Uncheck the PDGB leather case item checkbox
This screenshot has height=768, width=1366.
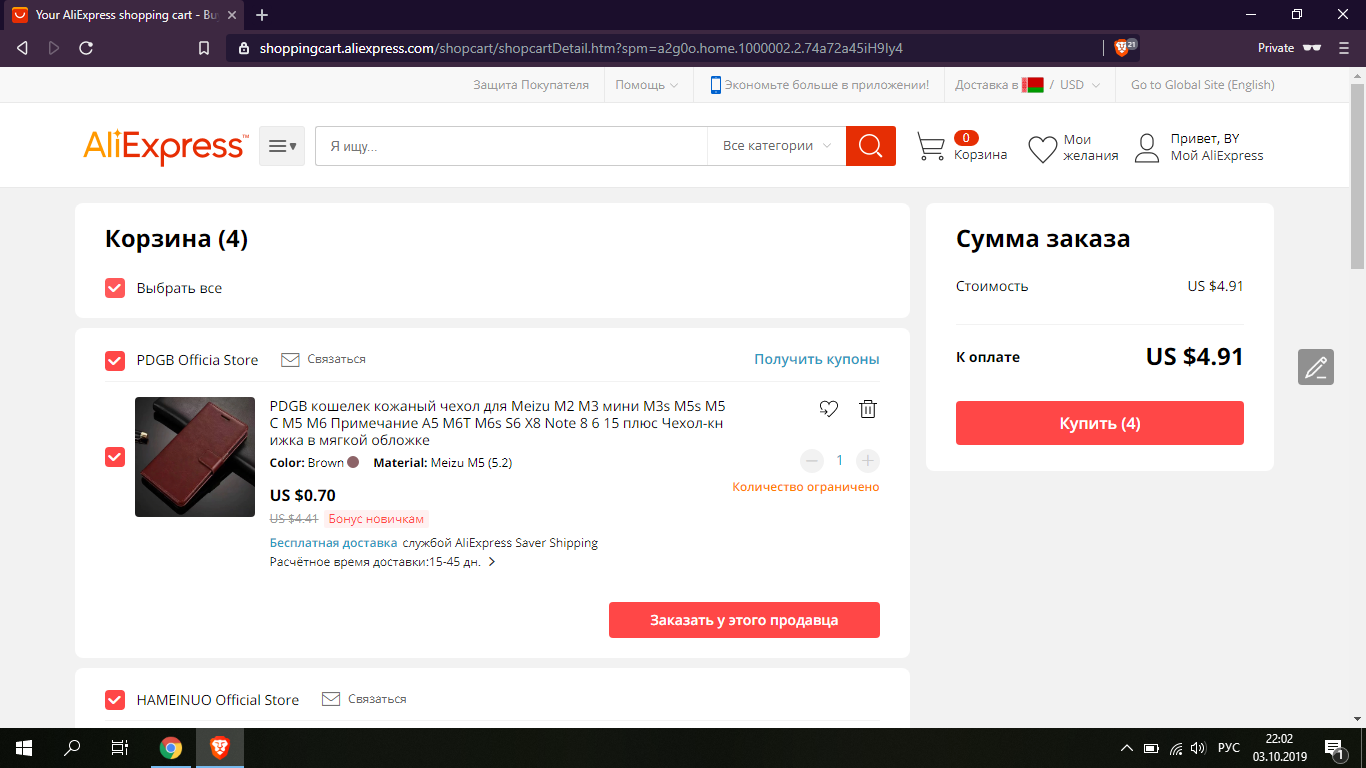click(115, 457)
